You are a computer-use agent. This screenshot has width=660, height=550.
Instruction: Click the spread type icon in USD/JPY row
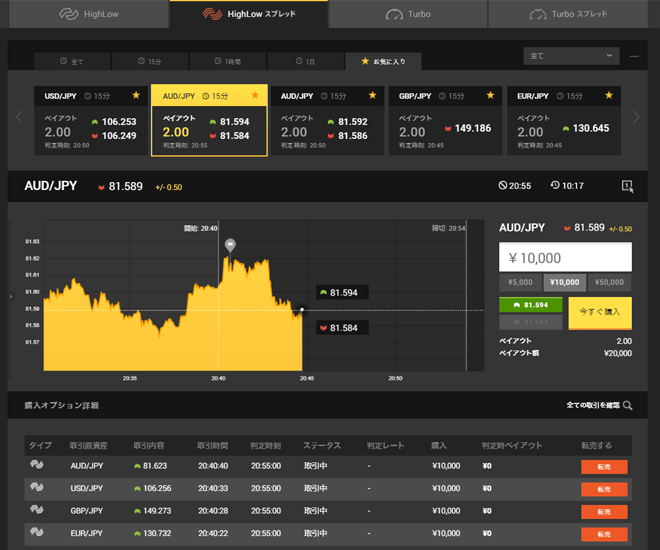click(x=37, y=487)
